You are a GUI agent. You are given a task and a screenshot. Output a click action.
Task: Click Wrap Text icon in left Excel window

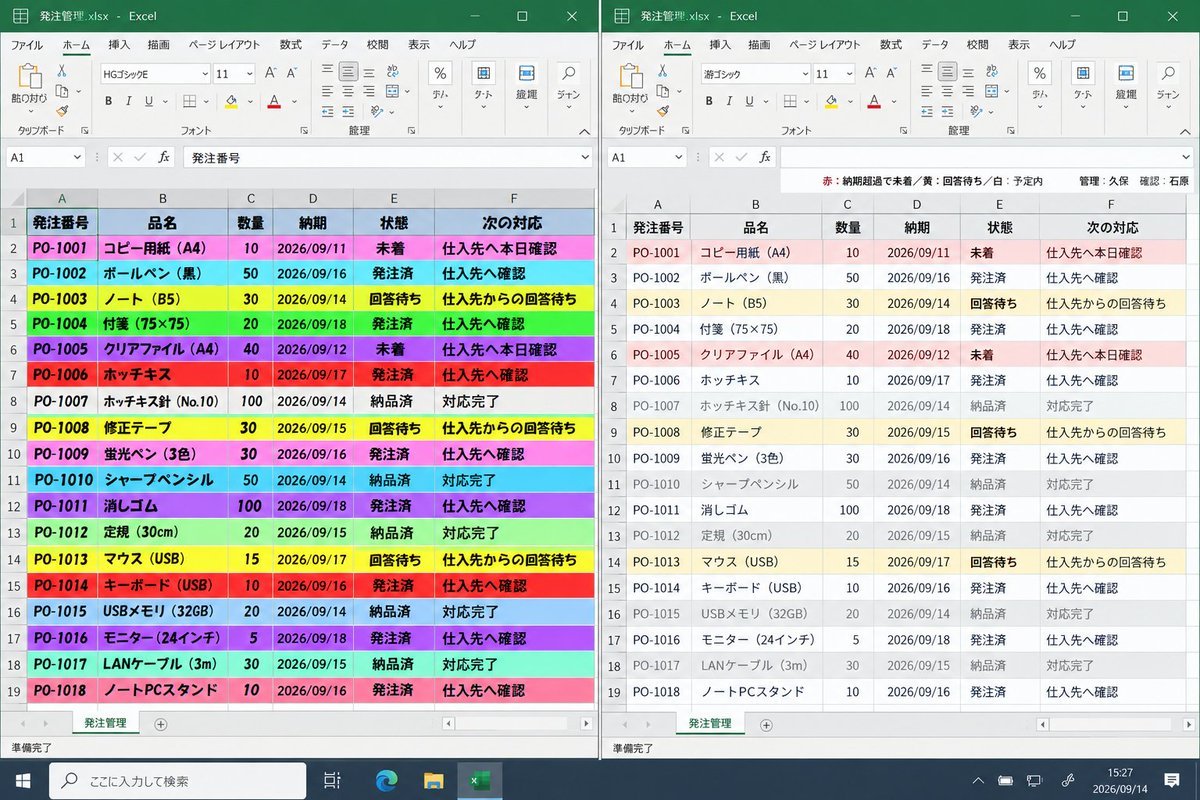coord(391,72)
